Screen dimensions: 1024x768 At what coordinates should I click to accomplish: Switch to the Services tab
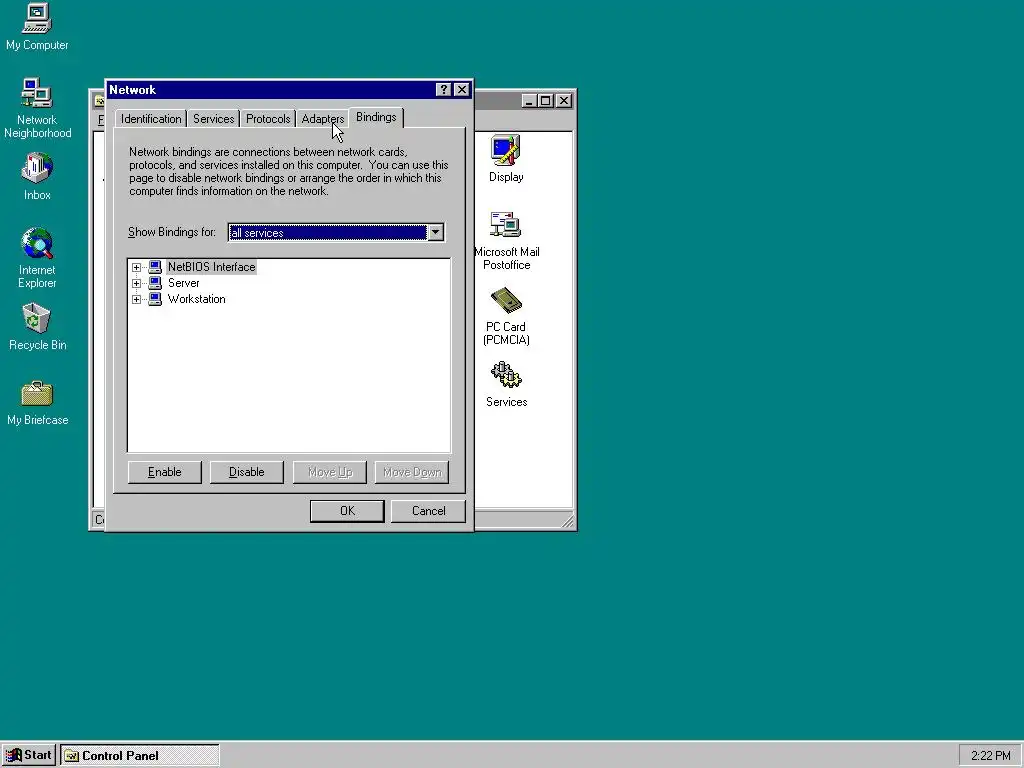click(214, 119)
